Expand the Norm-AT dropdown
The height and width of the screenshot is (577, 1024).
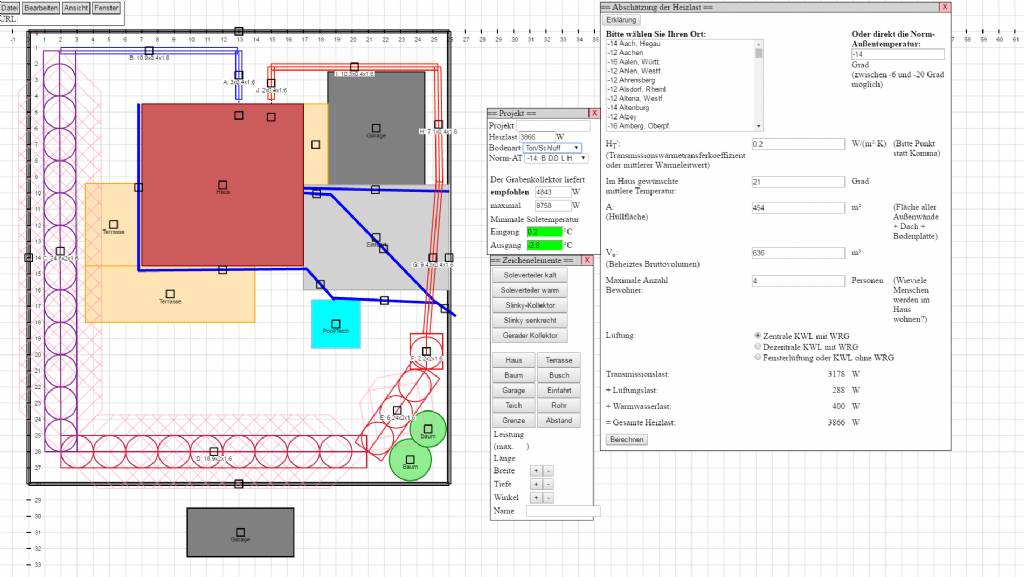[x=551, y=158]
